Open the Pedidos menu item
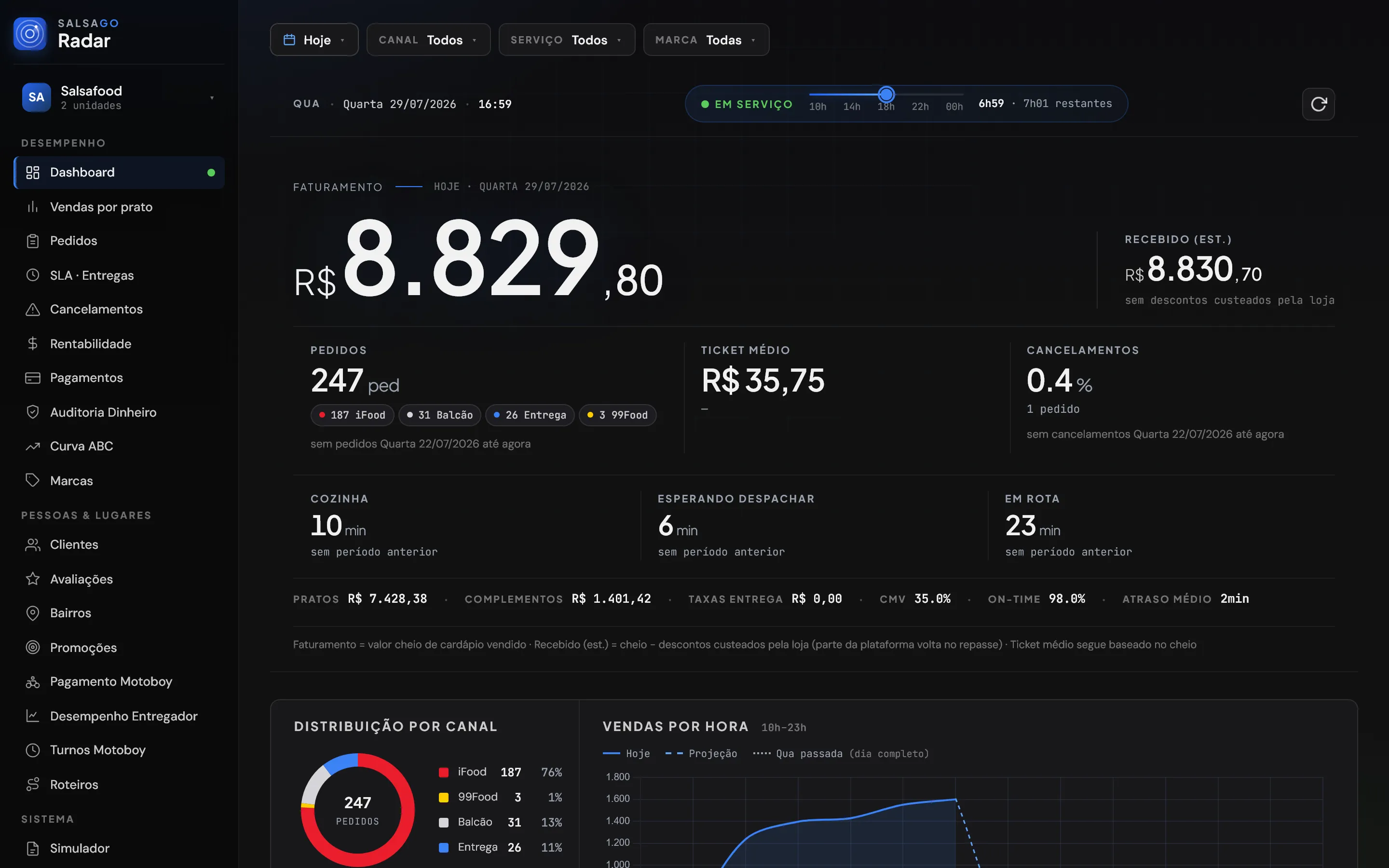1389x868 pixels. (x=120, y=241)
